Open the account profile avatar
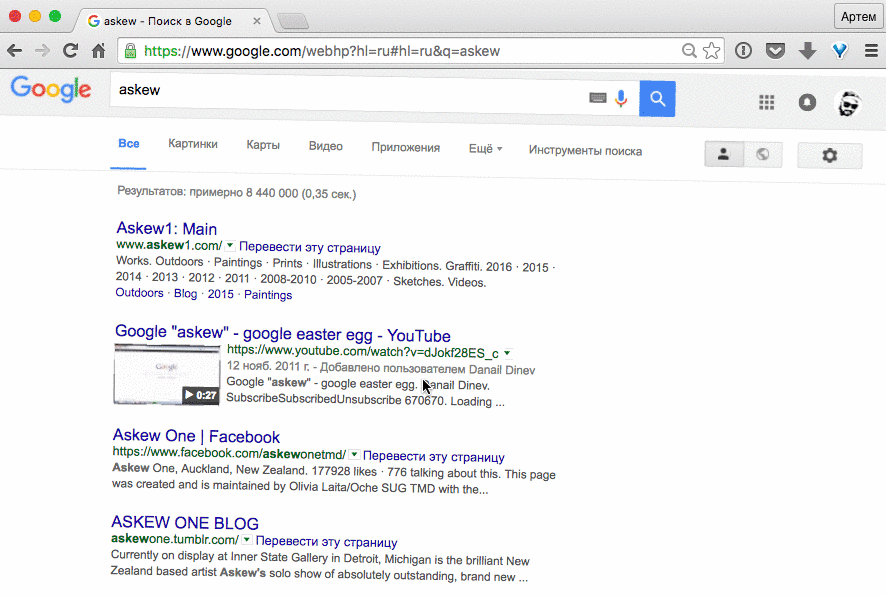 (x=848, y=104)
